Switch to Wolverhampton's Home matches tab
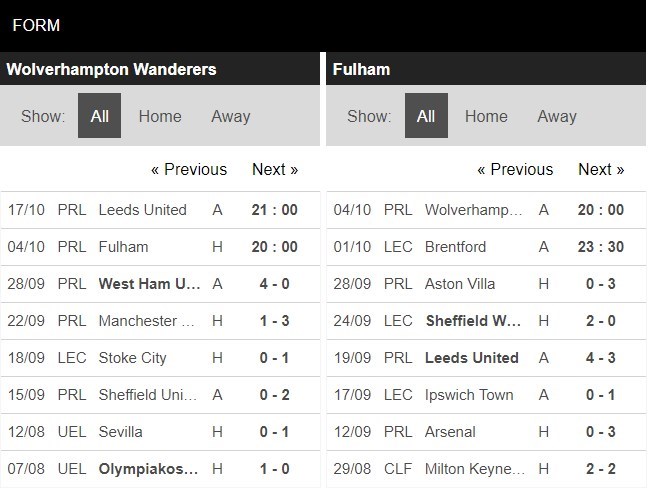This screenshot has width=651, height=497. click(x=160, y=116)
